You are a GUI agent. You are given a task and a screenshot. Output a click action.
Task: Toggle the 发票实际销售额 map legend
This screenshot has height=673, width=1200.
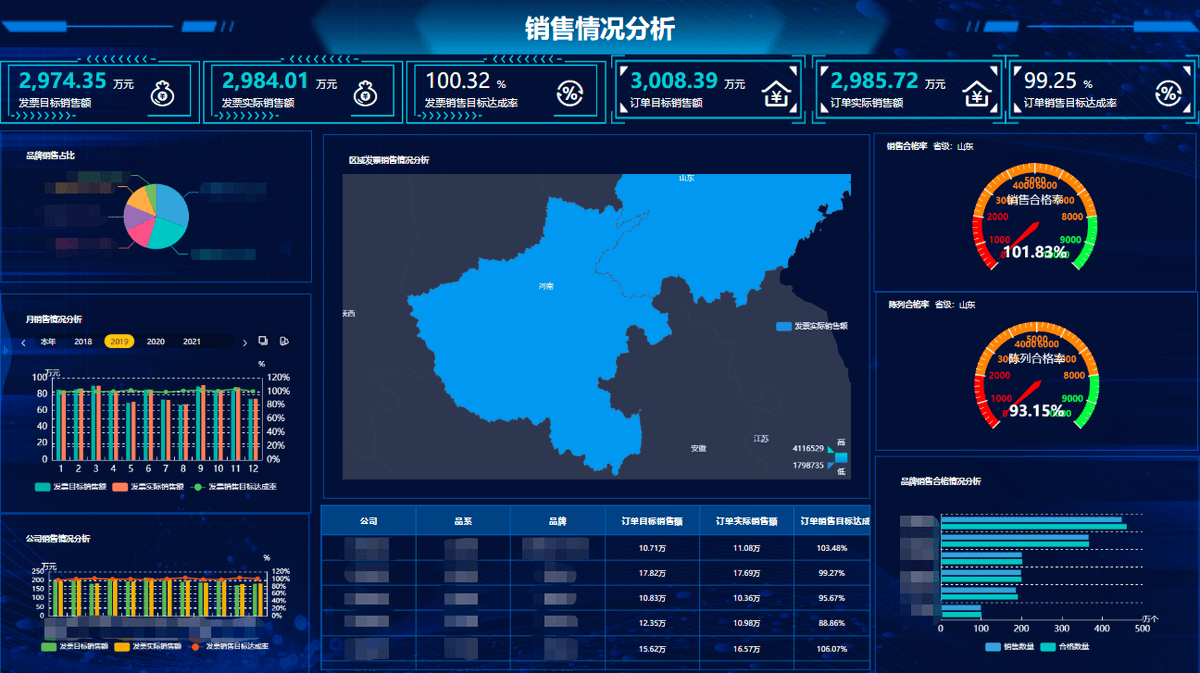click(812, 327)
